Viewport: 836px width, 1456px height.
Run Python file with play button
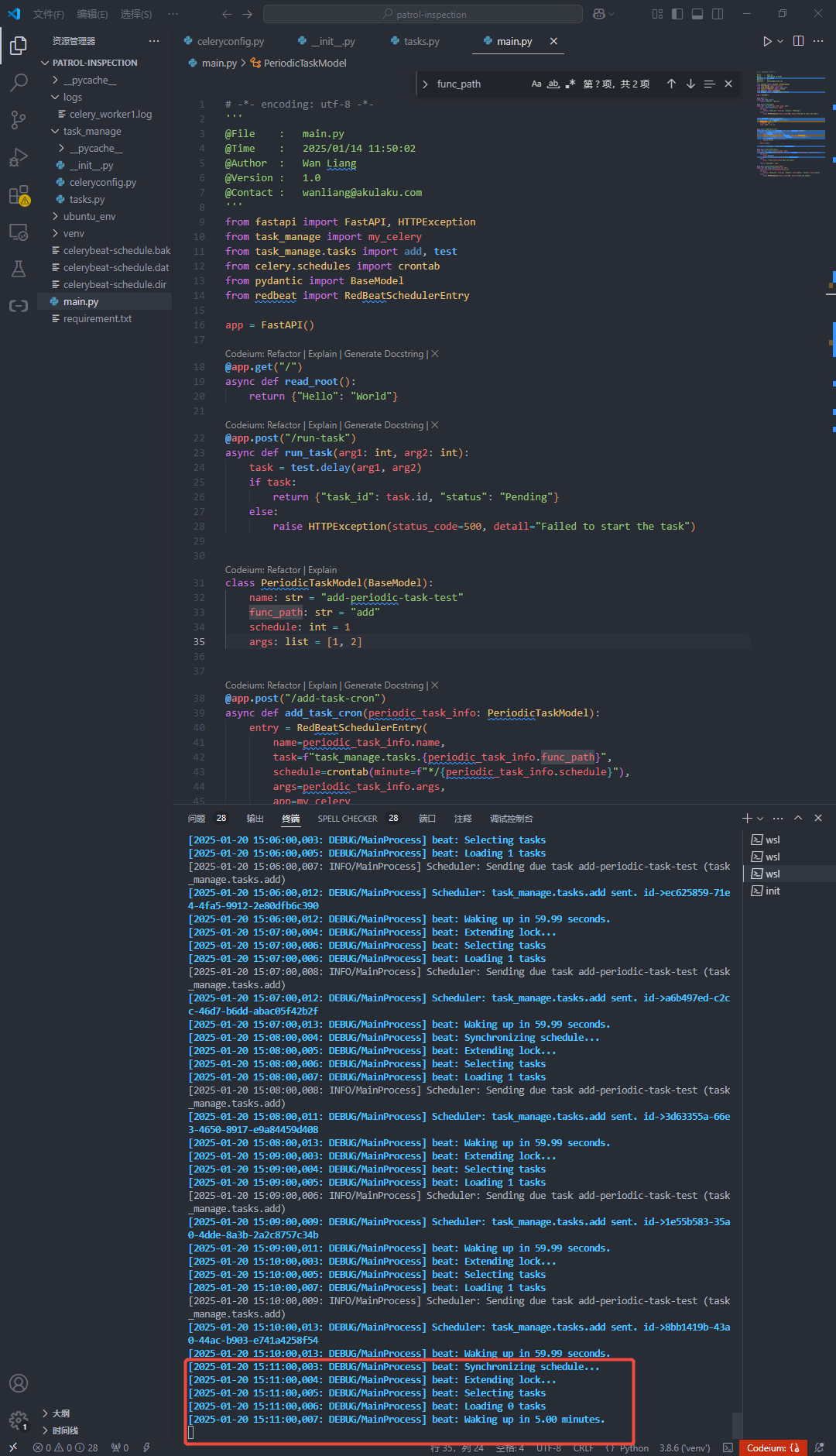pos(767,41)
